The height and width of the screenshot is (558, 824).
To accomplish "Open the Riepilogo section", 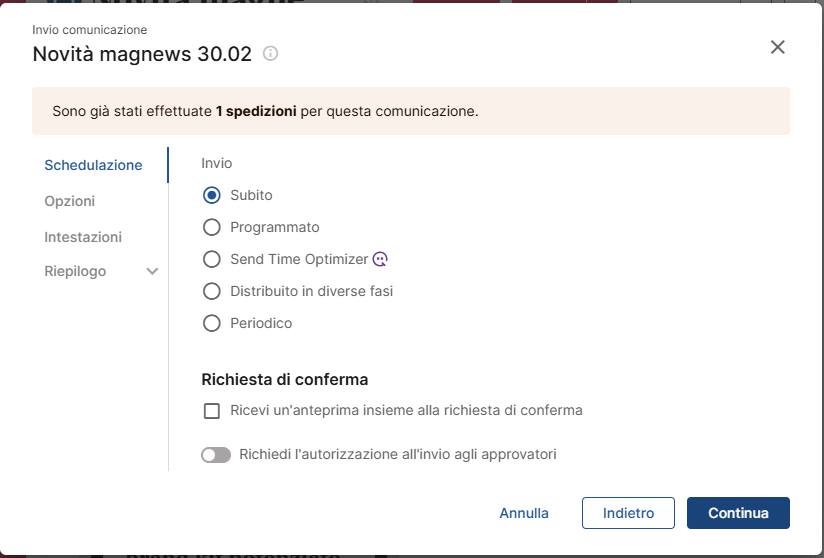I will coord(75,271).
